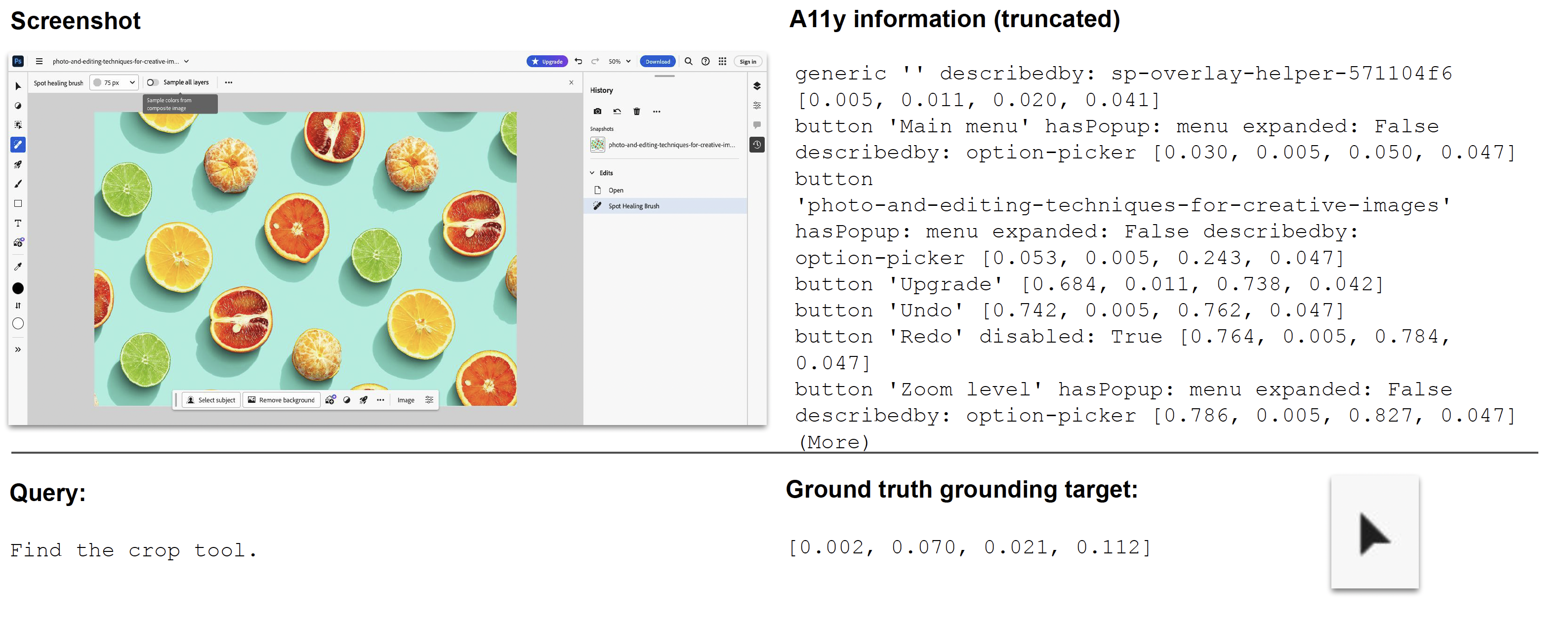Open the Adjustments panel
Screen dimensions: 1568x623
point(757,105)
